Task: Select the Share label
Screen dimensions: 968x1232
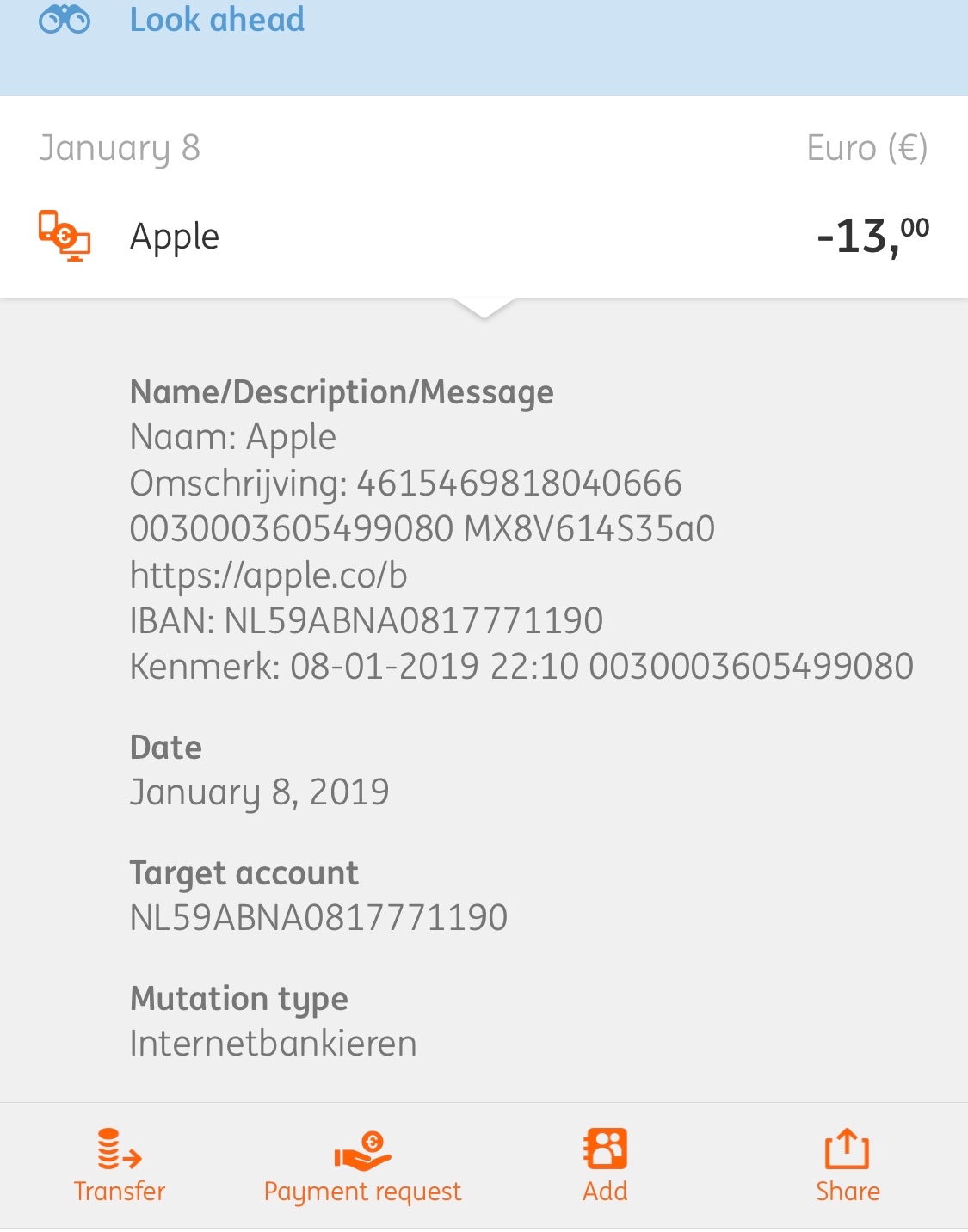Action: coord(848,1192)
